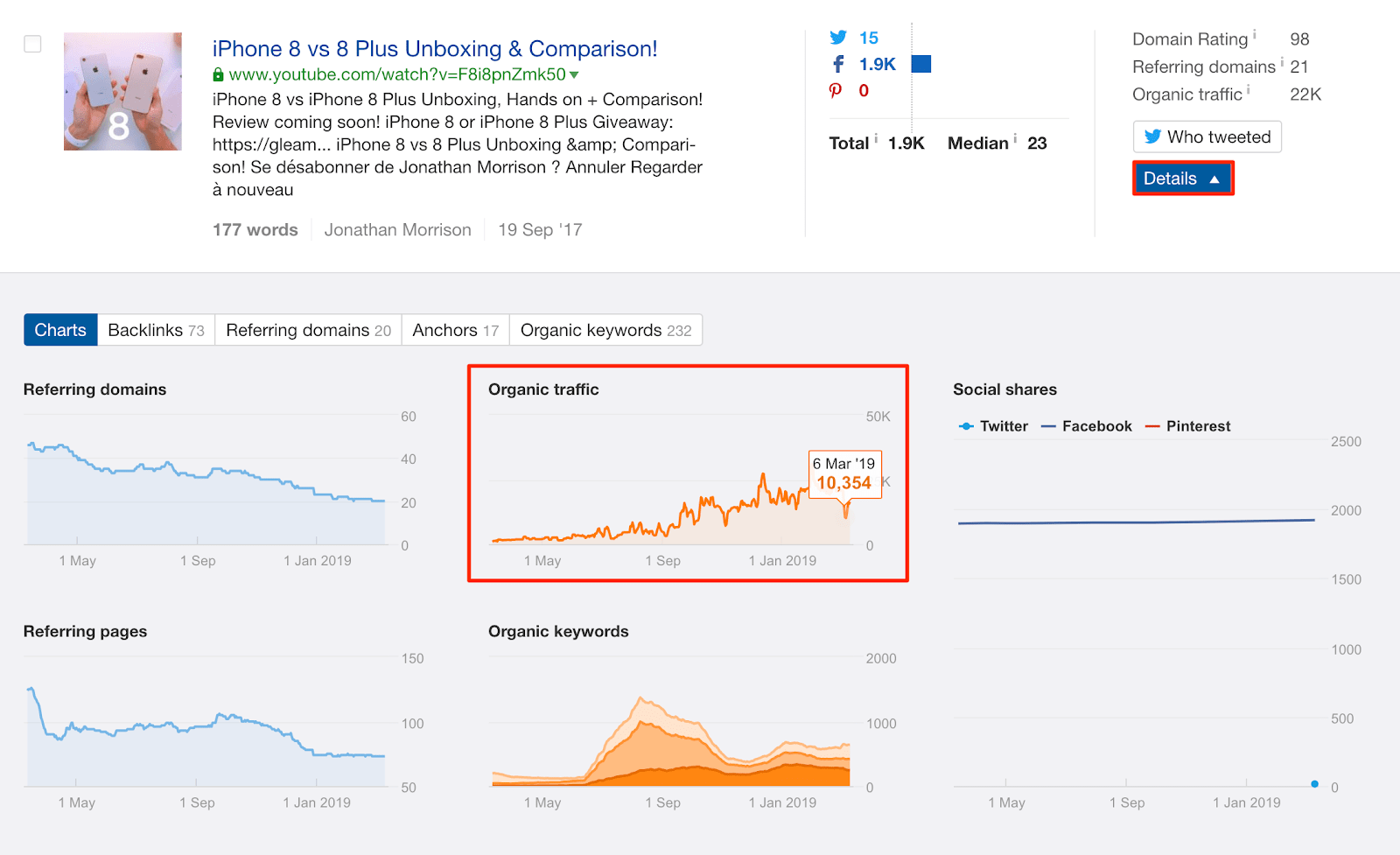Screen dimensions: 1400x855
Task: Click the info icon next to Total
Action: (x=876, y=138)
